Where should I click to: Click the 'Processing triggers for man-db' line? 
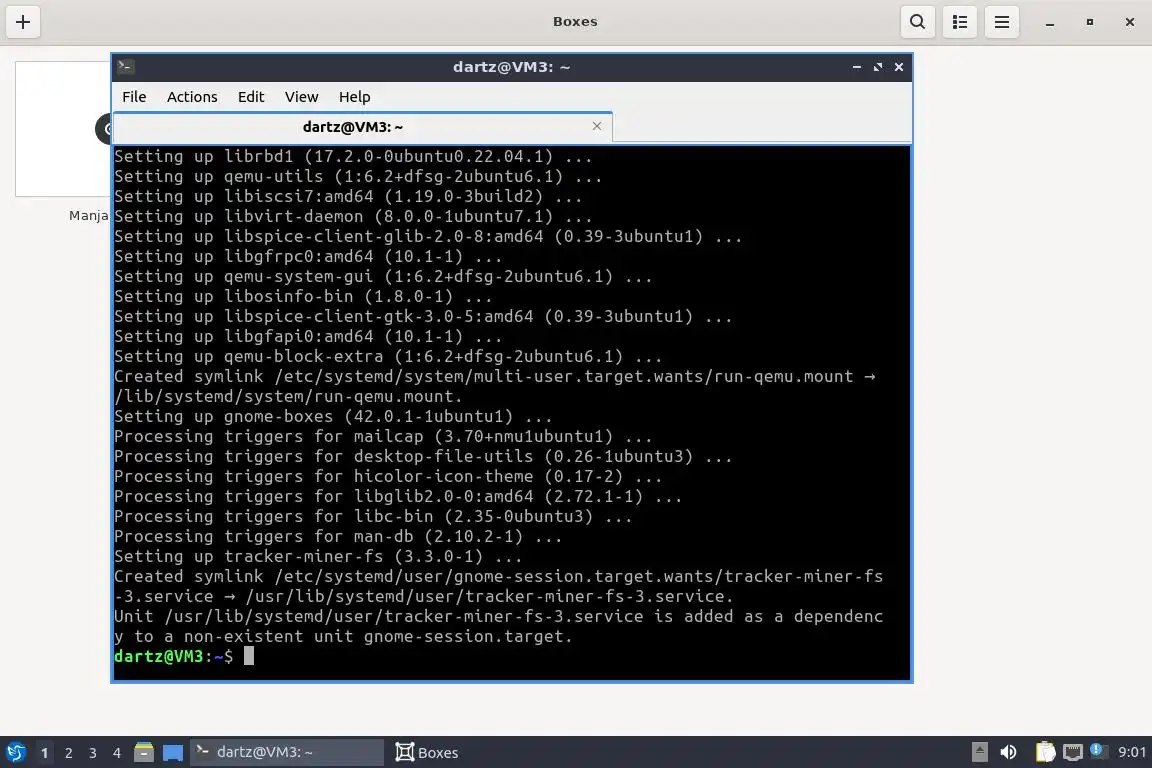tap(338, 536)
